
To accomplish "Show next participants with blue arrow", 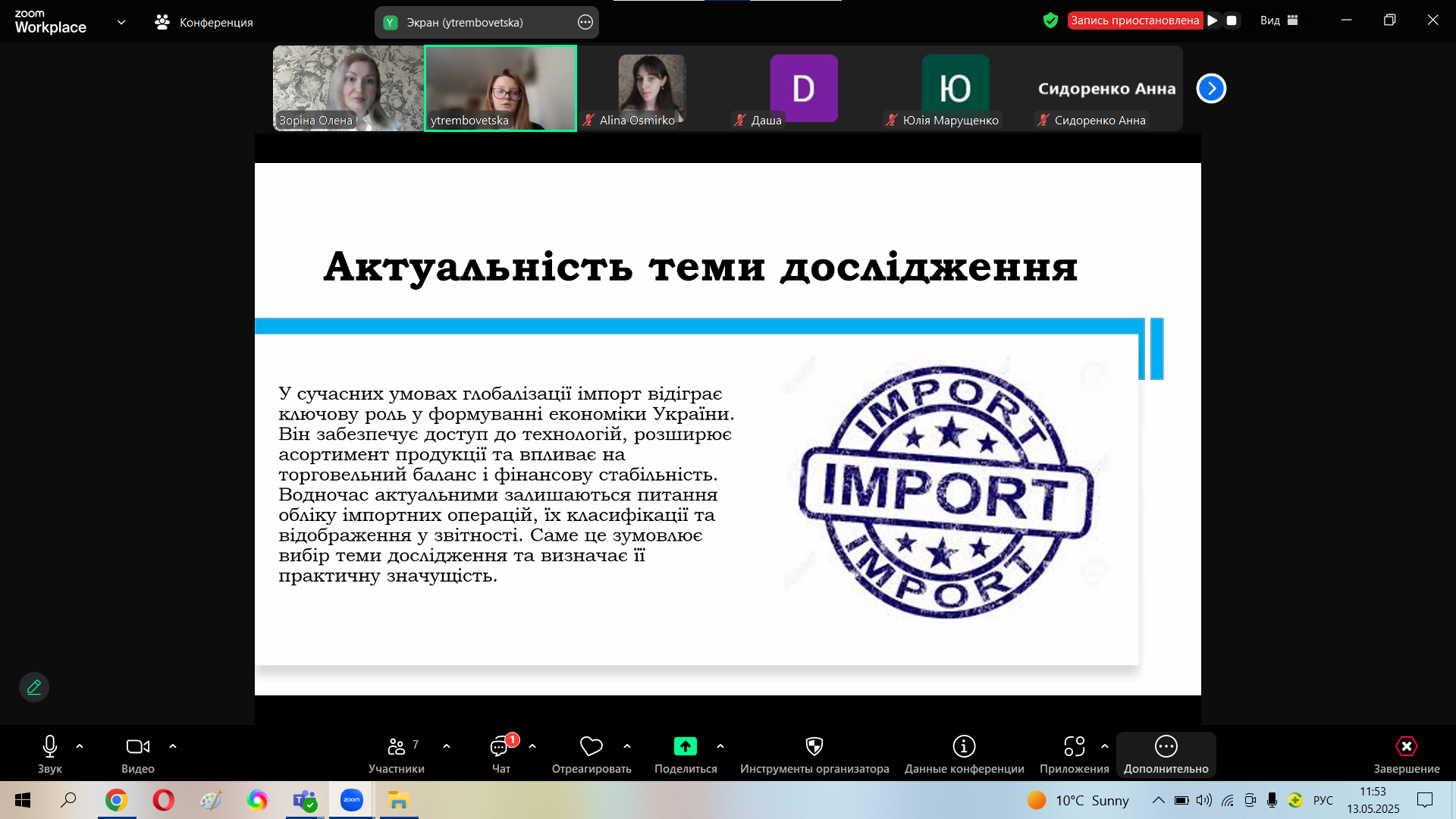I will (1211, 89).
